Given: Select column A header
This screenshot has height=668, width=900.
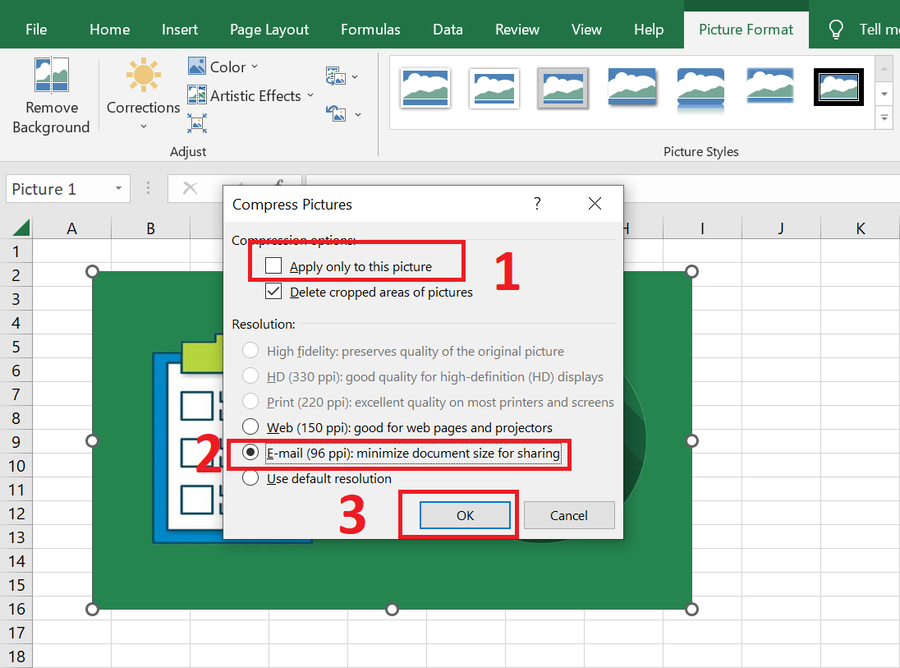Looking at the screenshot, I should (x=72, y=228).
